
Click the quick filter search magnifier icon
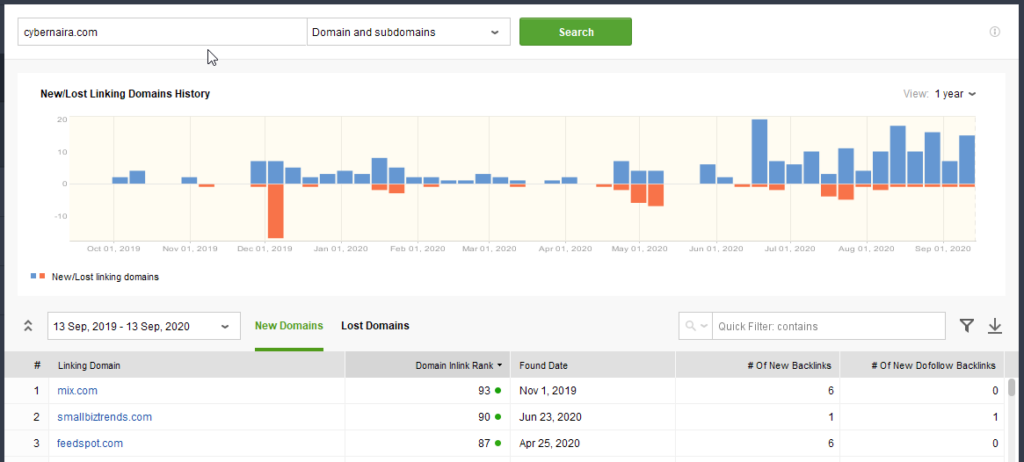[691, 326]
